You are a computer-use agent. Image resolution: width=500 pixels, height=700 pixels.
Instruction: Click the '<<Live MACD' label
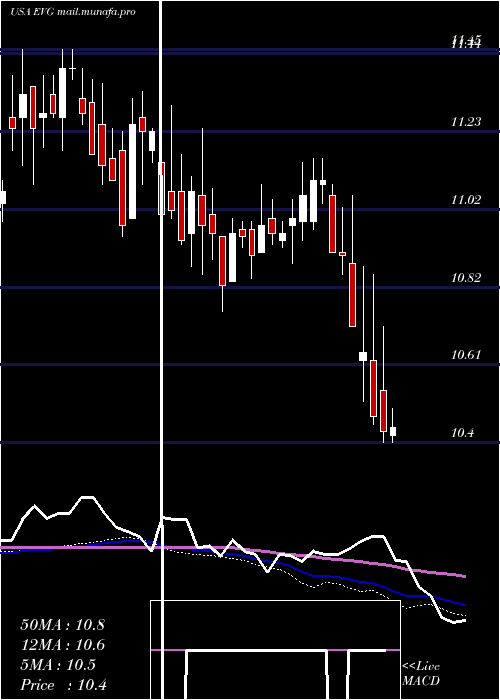point(421,673)
